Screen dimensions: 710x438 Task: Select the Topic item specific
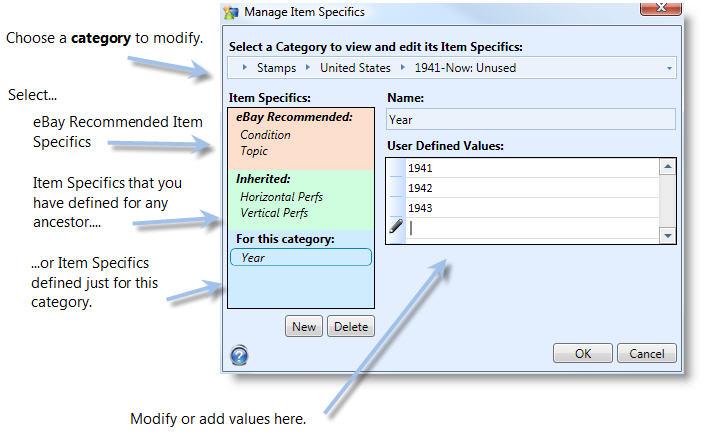254,151
